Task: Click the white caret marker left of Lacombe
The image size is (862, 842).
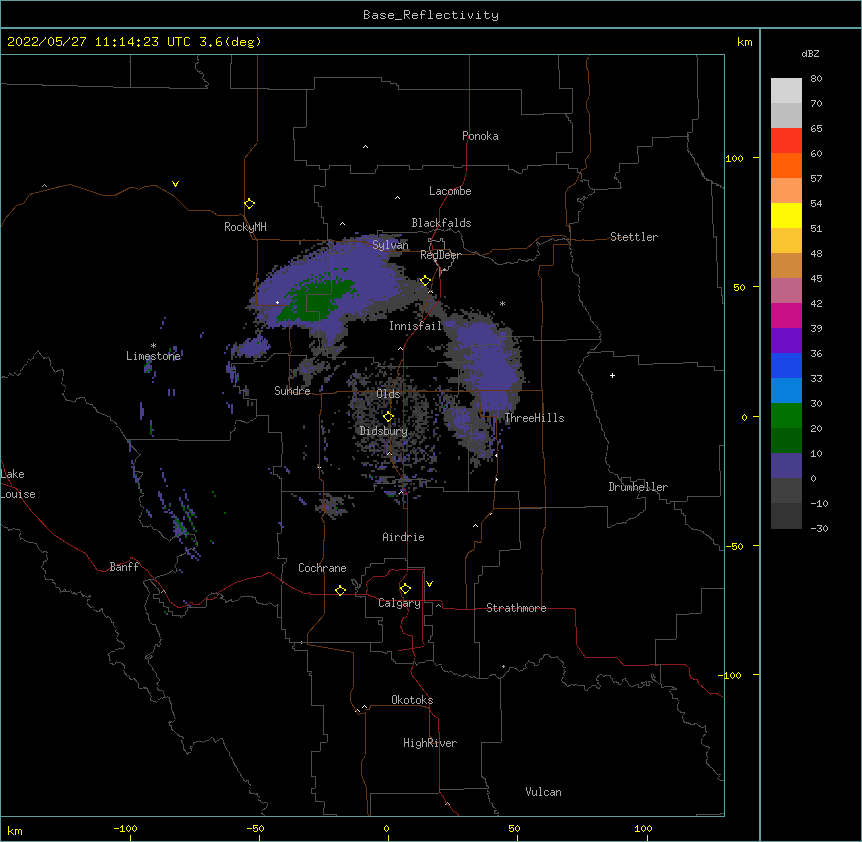Action: click(x=397, y=198)
